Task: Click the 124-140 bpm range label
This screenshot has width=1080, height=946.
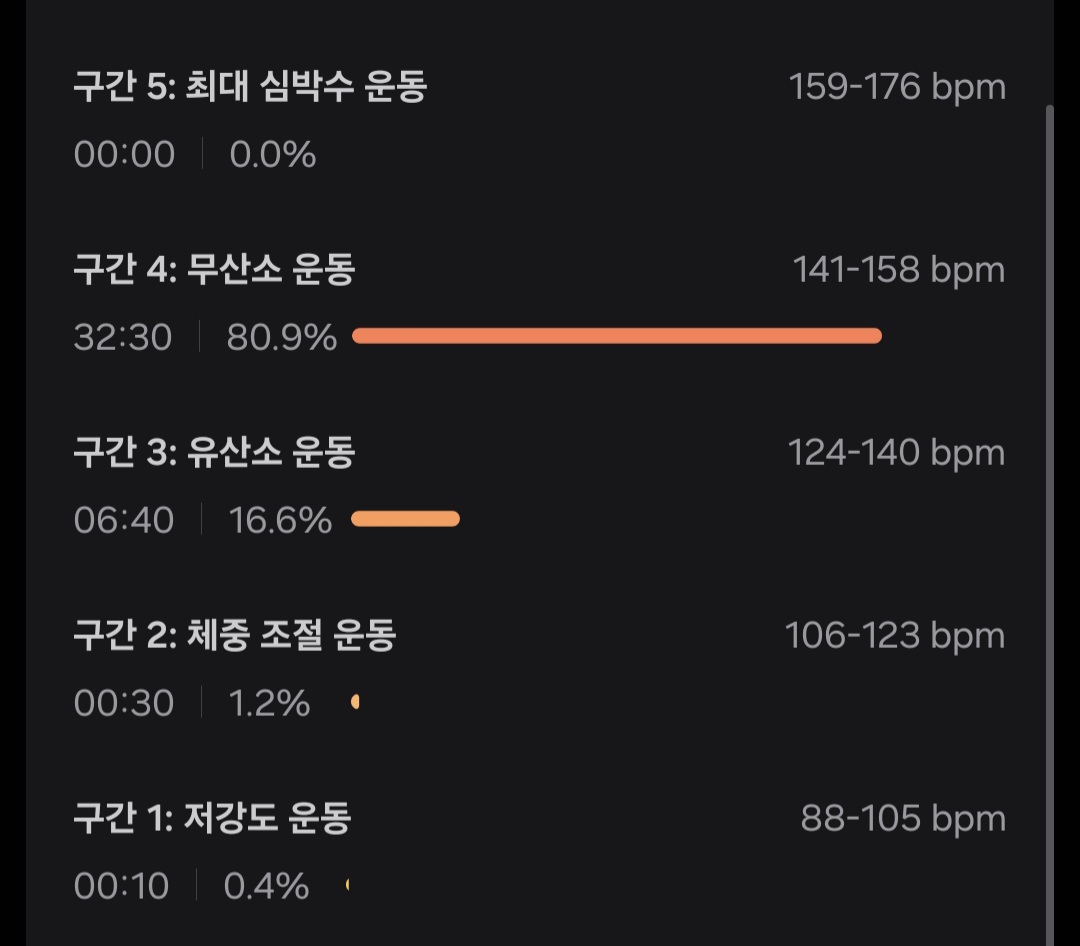Action: click(x=897, y=453)
